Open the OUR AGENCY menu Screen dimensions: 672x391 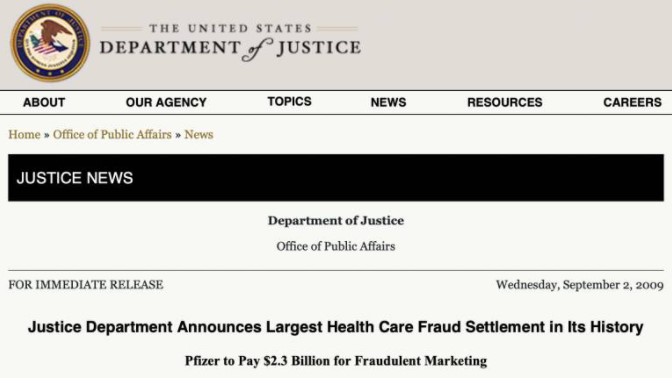[166, 102]
